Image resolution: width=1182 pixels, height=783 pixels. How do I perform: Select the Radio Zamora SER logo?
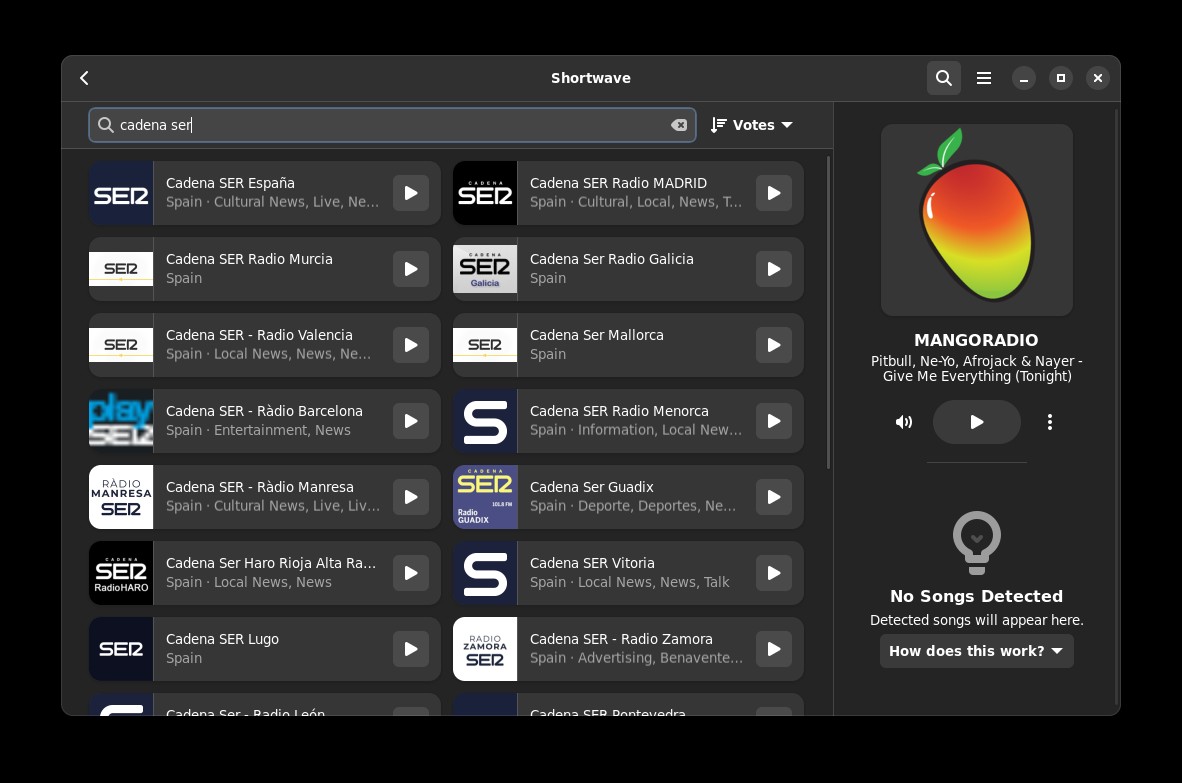pyautogui.click(x=485, y=650)
